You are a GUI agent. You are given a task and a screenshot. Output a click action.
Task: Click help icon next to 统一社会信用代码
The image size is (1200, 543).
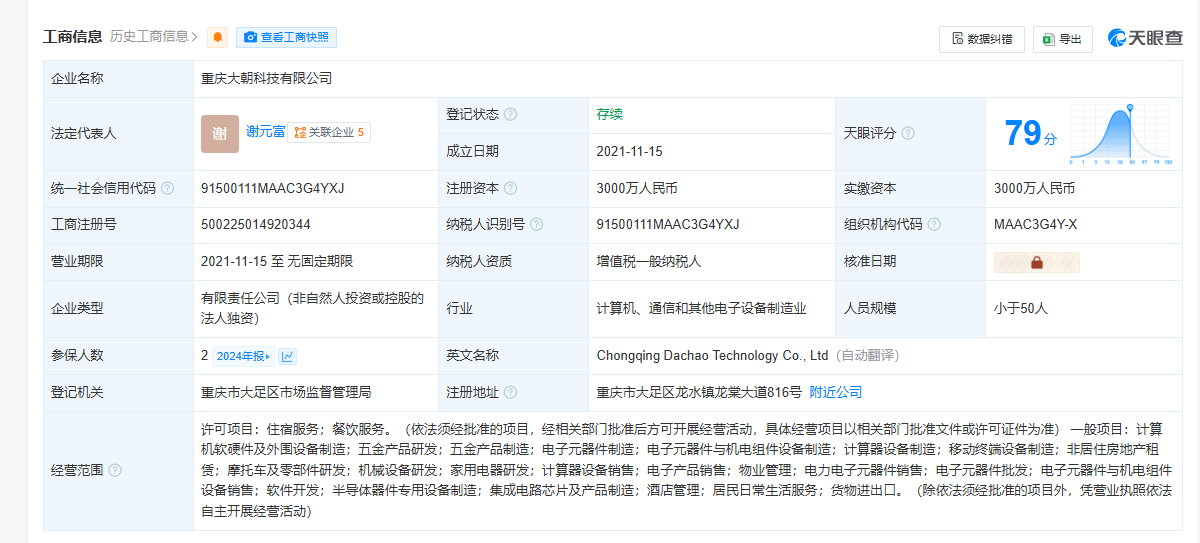point(167,188)
